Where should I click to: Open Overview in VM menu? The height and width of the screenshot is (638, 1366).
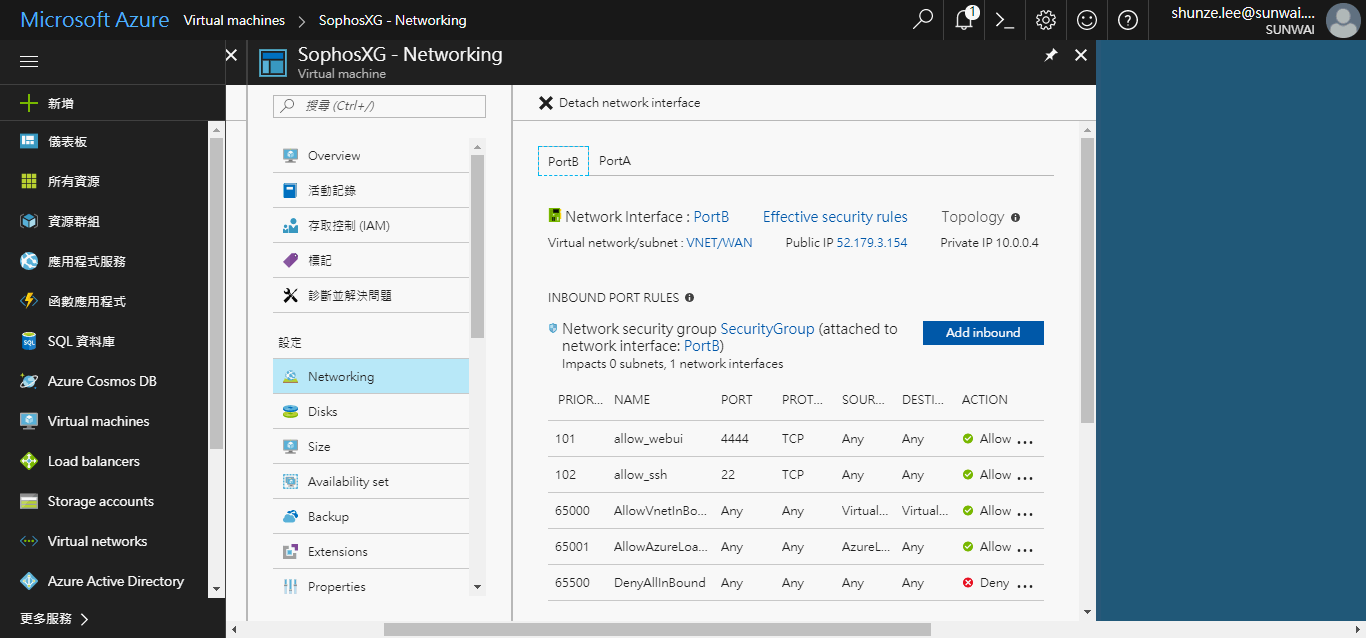pyautogui.click(x=371, y=156)
